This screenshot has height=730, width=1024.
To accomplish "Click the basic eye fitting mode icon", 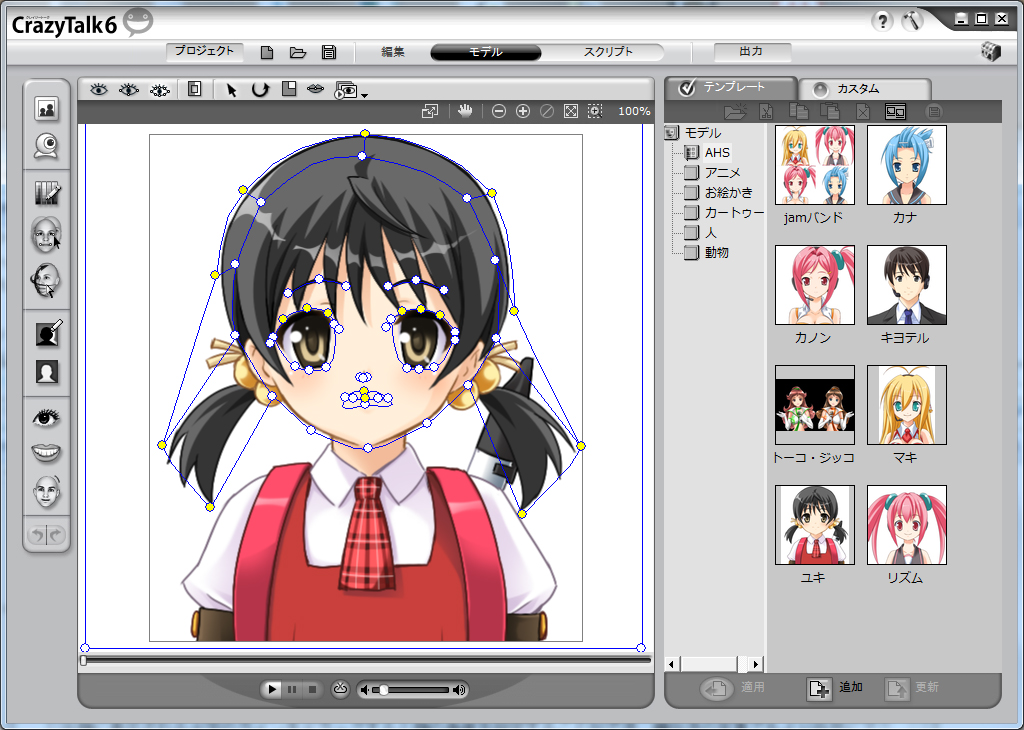I will click(99, 89).
